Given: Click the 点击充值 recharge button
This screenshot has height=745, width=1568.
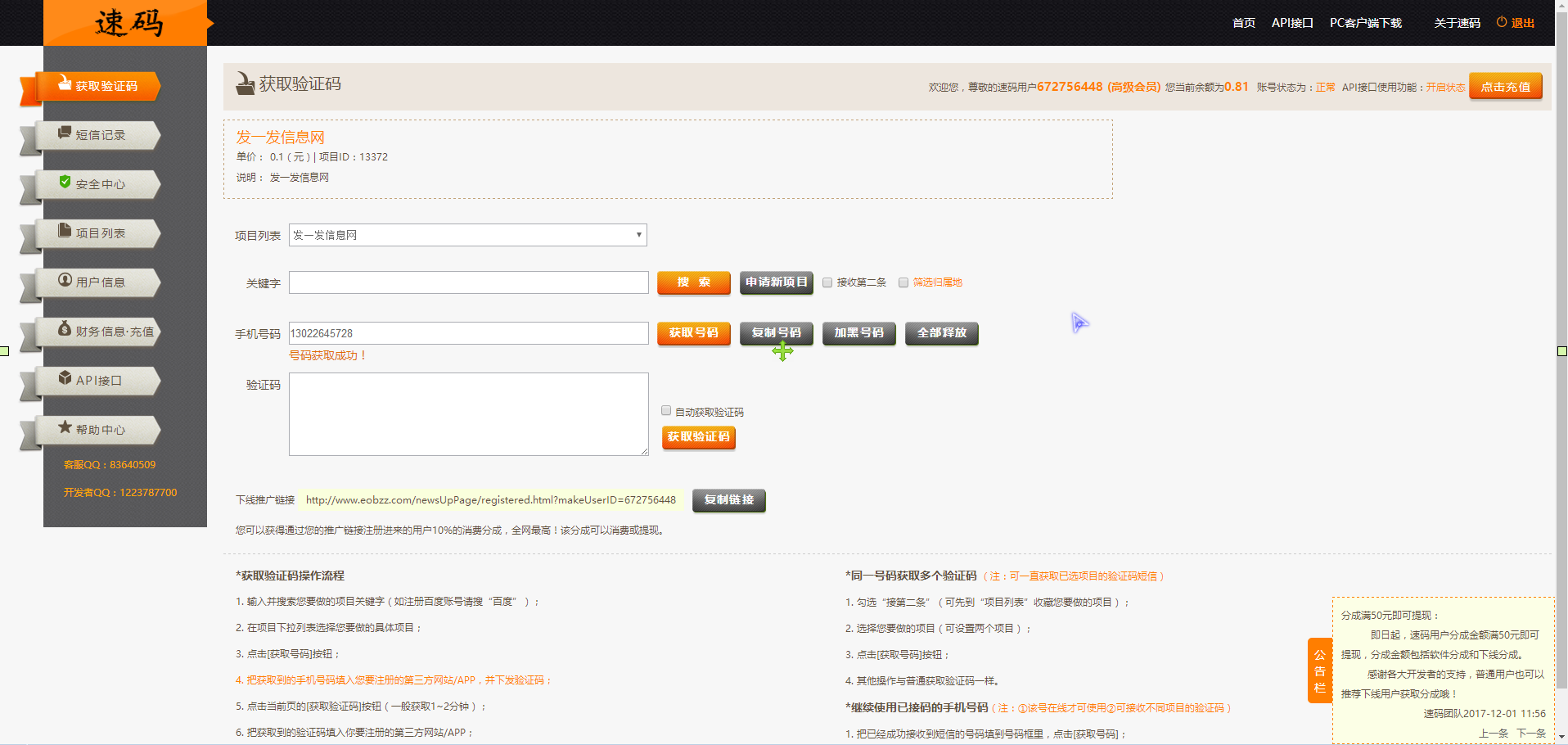Looking at the screenshot, I should click(x=1505, y=87).
